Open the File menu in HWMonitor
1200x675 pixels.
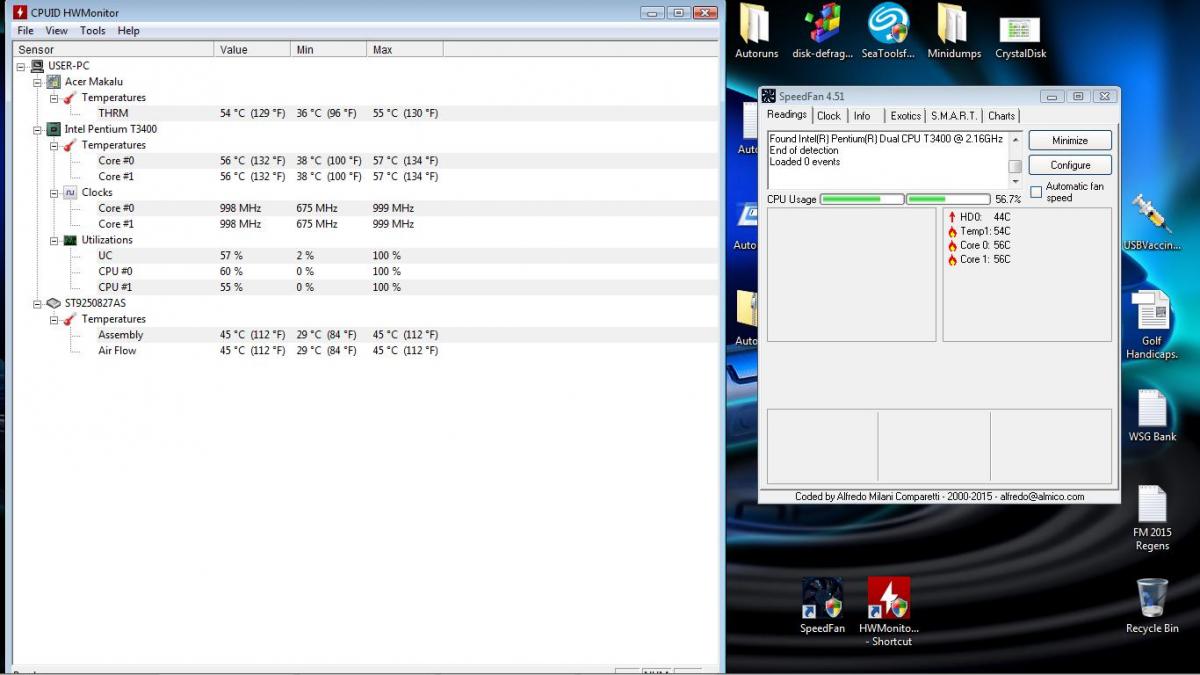tap(25, 31)
